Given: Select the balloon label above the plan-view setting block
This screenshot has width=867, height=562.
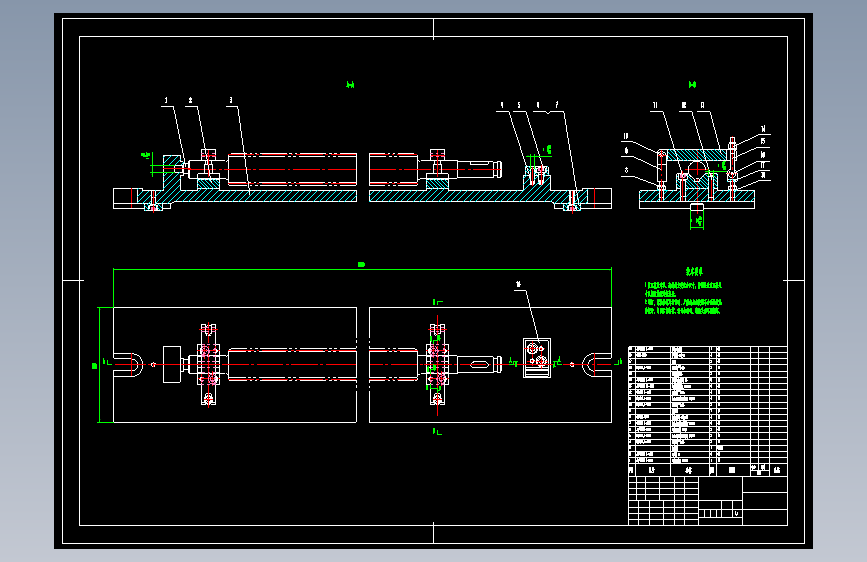Looking at the screenshot, I should pos(518,284).
